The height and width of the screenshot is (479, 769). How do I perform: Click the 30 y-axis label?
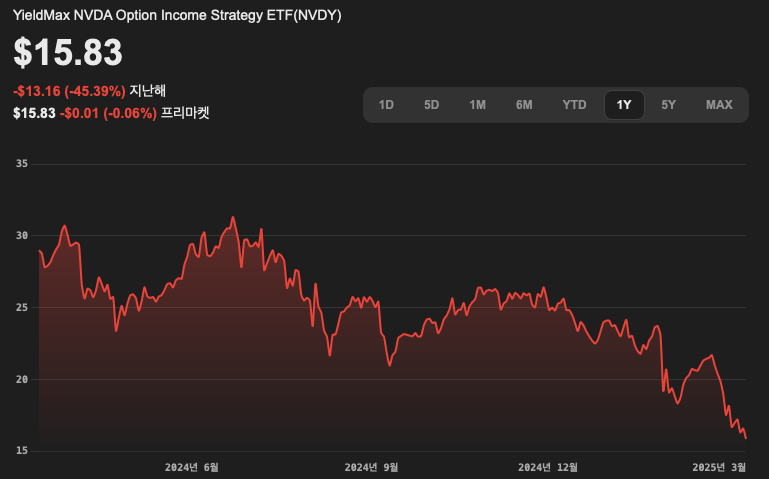(x=22, y=236)
